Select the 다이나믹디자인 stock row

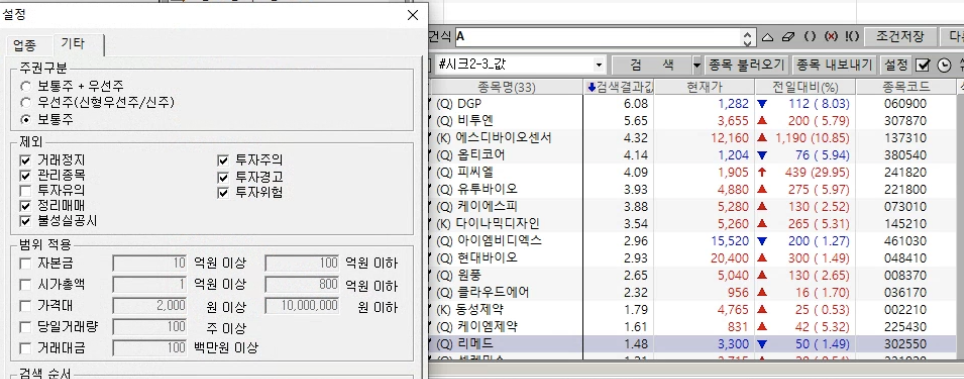pyautogui.click(x=693, y=223)
